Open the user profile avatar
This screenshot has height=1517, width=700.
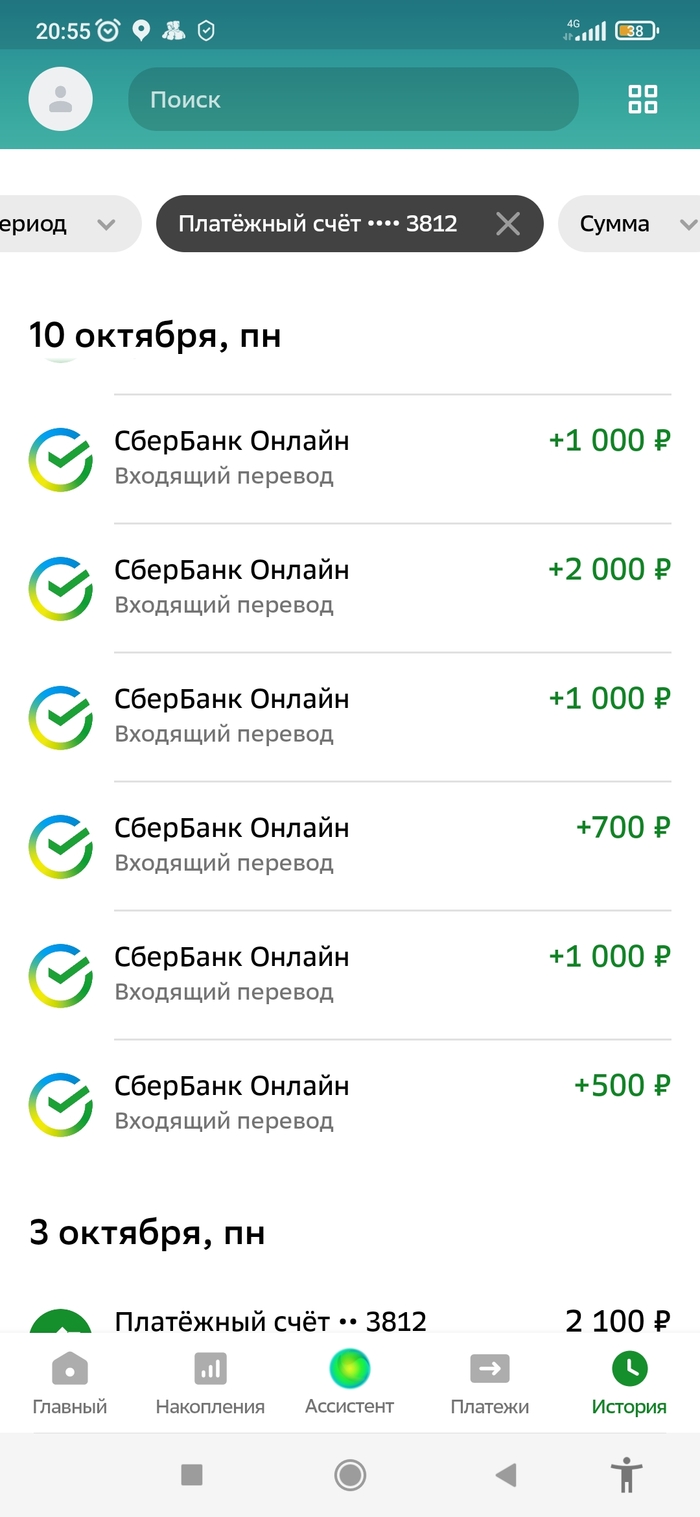61,99
